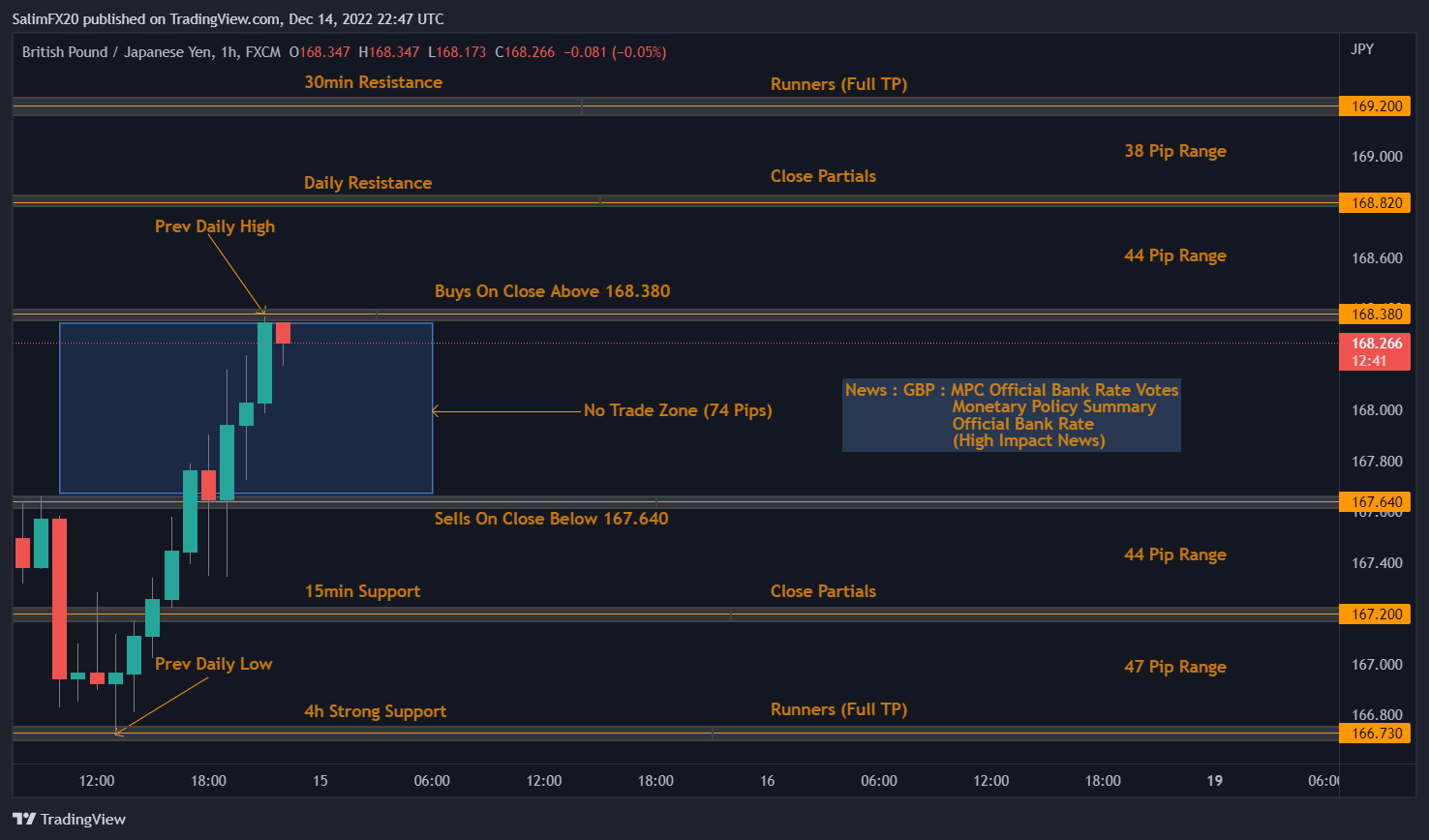Image resolution: width=1429 pixels, height=840 pixels.
Task: Click the '30min Resistance' label
Action: coord(373,82)
